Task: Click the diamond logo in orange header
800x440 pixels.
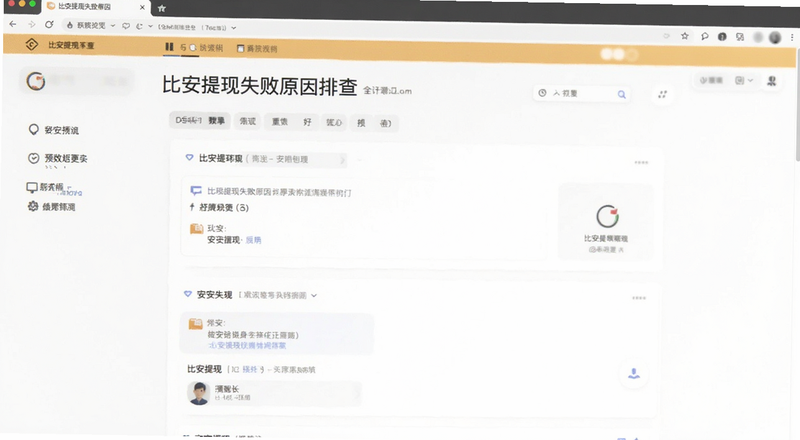Action: [32, 45]
